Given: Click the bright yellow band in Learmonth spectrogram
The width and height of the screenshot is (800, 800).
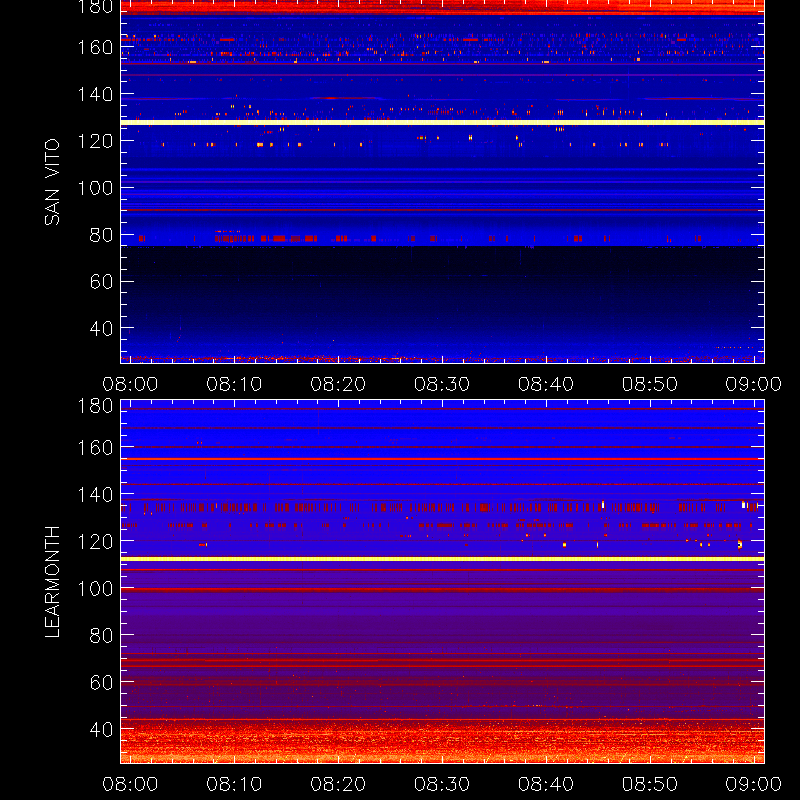Looking at the screenshot, I should (x=442, y=559).
